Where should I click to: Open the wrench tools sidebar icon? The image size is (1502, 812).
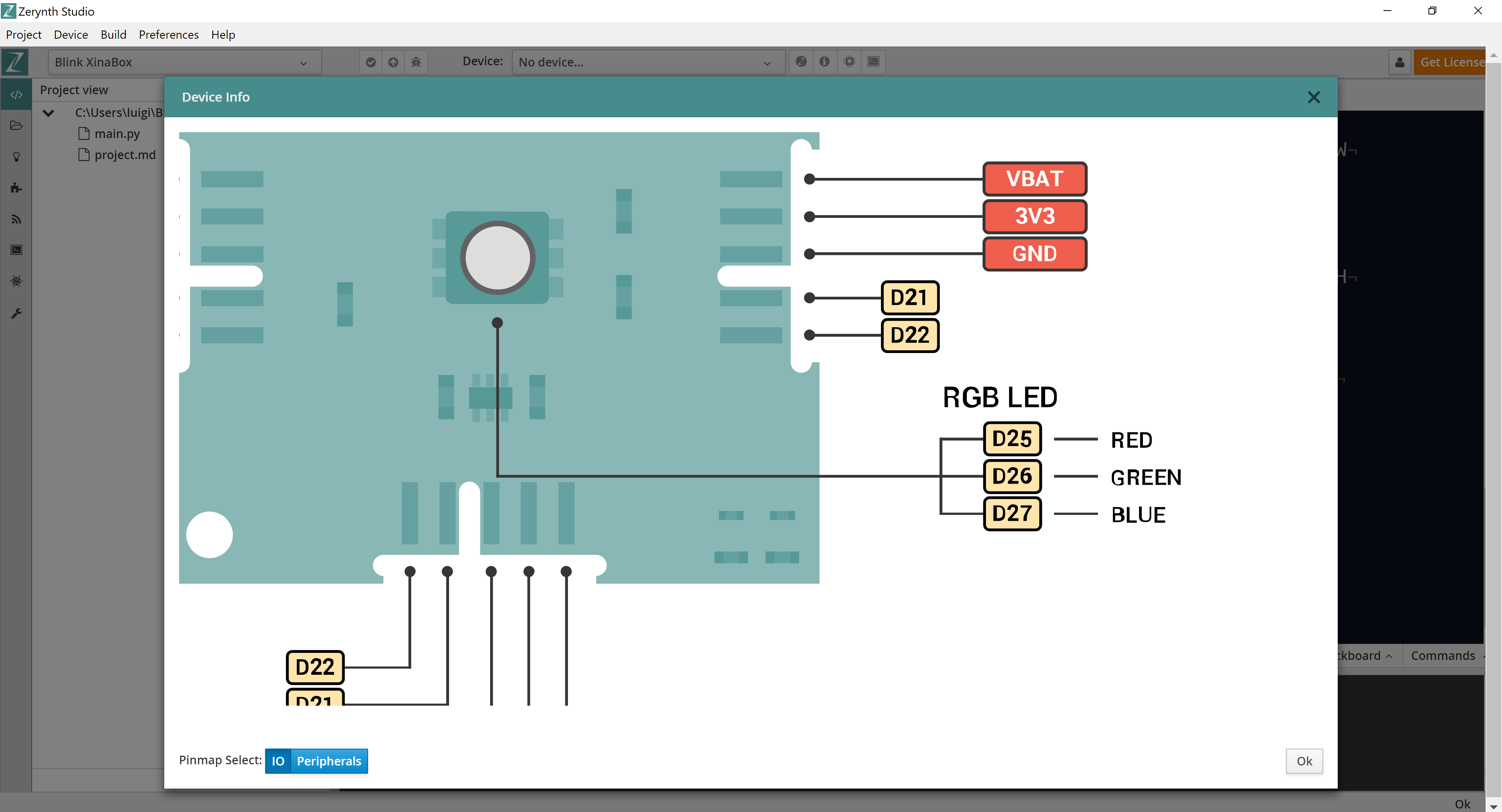(16, 314)
